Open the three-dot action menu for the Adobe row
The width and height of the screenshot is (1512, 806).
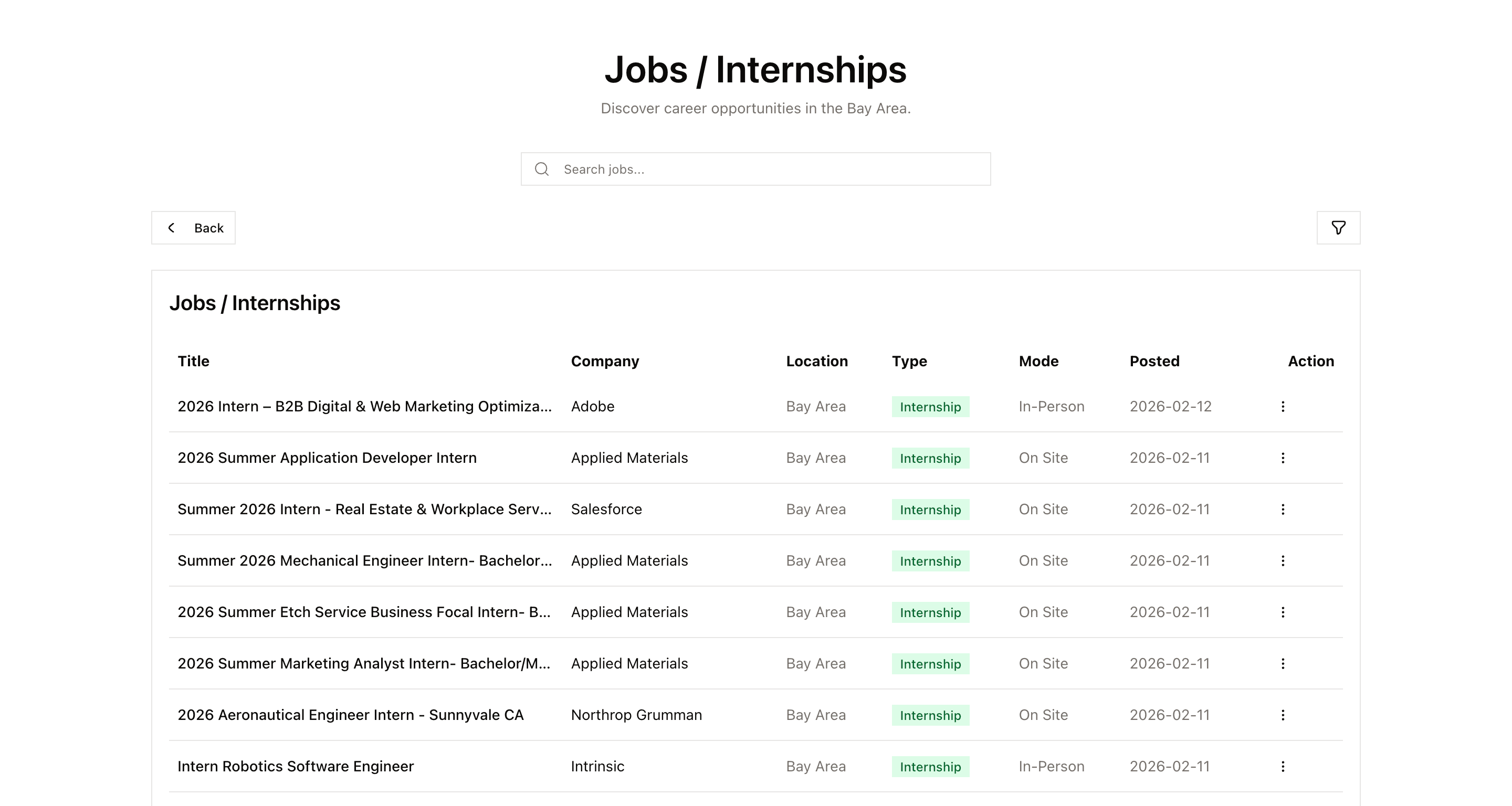tap(1283, 407)
